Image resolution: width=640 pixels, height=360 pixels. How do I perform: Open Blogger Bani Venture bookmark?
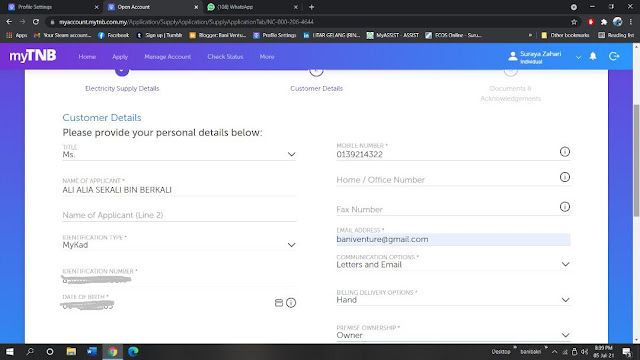pyautogui.click(x=218, y=36)
